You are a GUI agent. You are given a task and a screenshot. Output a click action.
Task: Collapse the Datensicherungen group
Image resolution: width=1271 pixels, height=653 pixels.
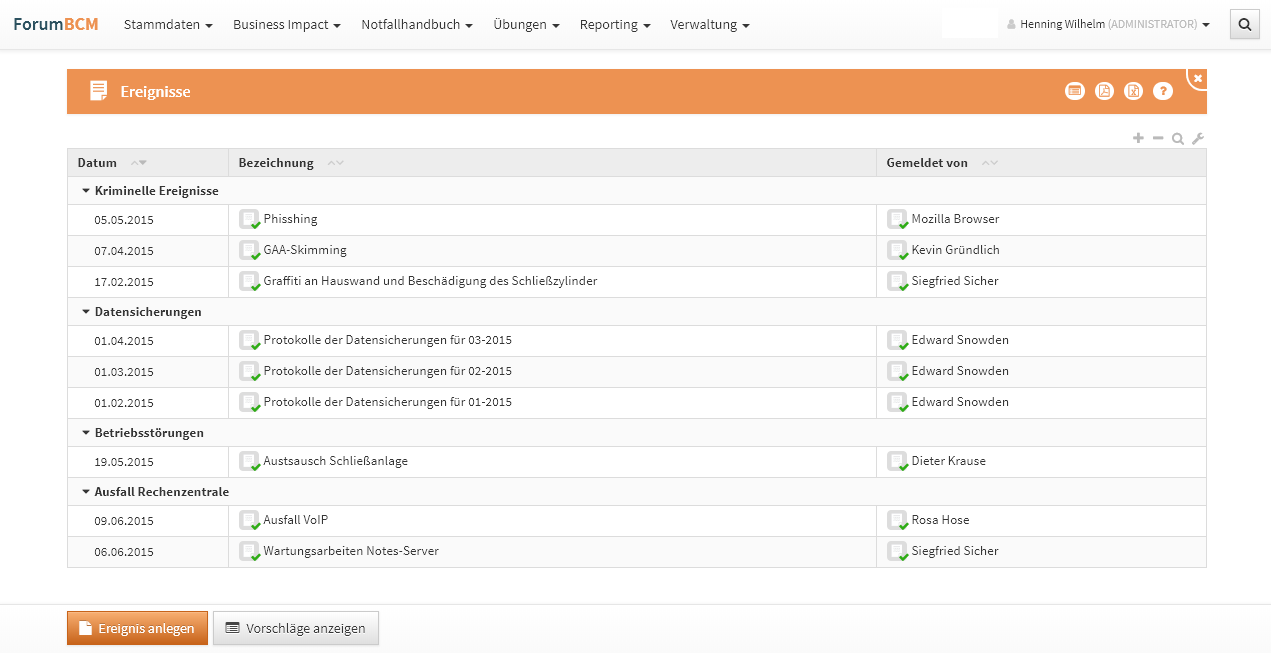[86, 312]
